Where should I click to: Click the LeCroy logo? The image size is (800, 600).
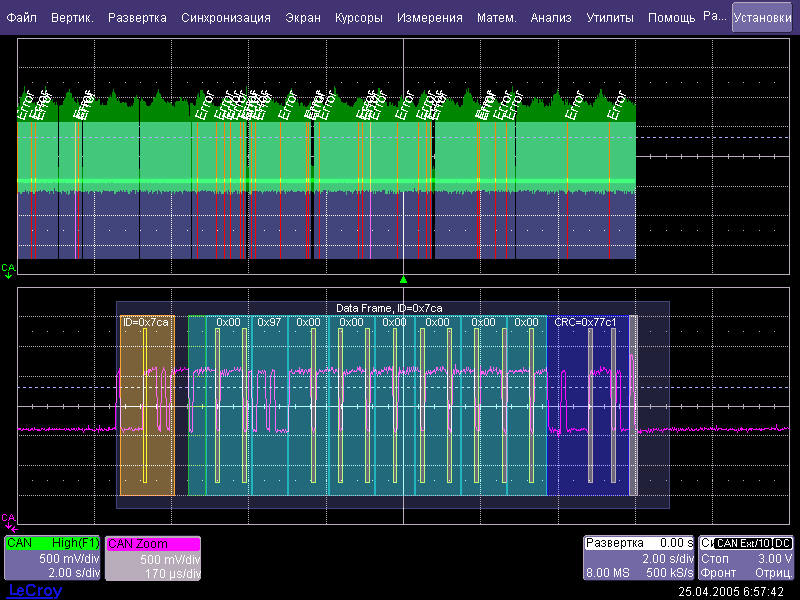[x=34, y=591]
